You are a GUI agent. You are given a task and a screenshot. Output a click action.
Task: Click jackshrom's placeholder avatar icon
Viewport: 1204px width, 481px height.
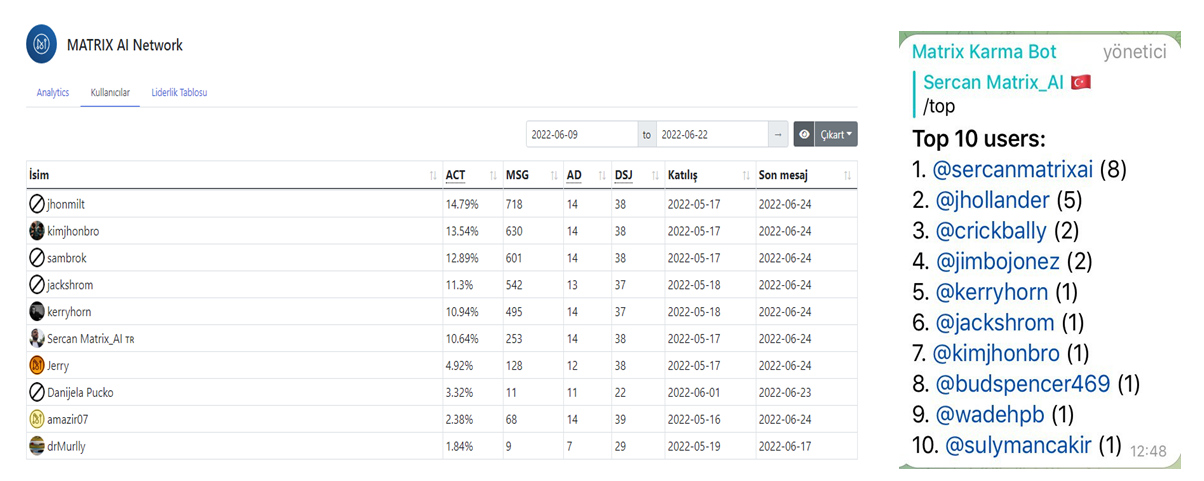[x=37, y=285]
